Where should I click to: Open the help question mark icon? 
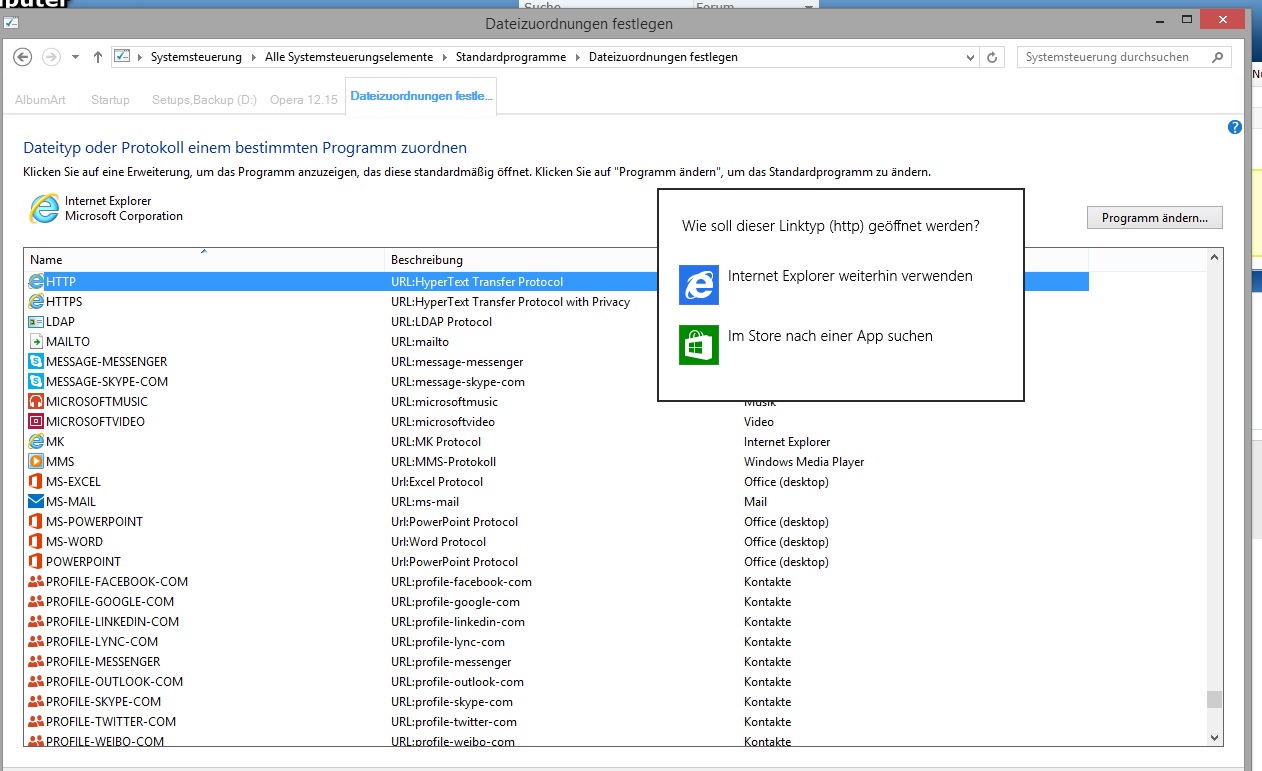coord(1235,127)
